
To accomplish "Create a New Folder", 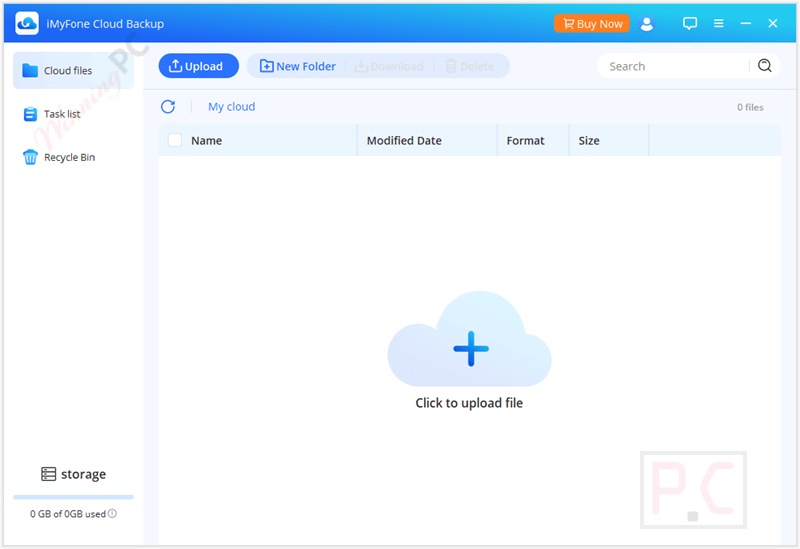I will point(298,66).
